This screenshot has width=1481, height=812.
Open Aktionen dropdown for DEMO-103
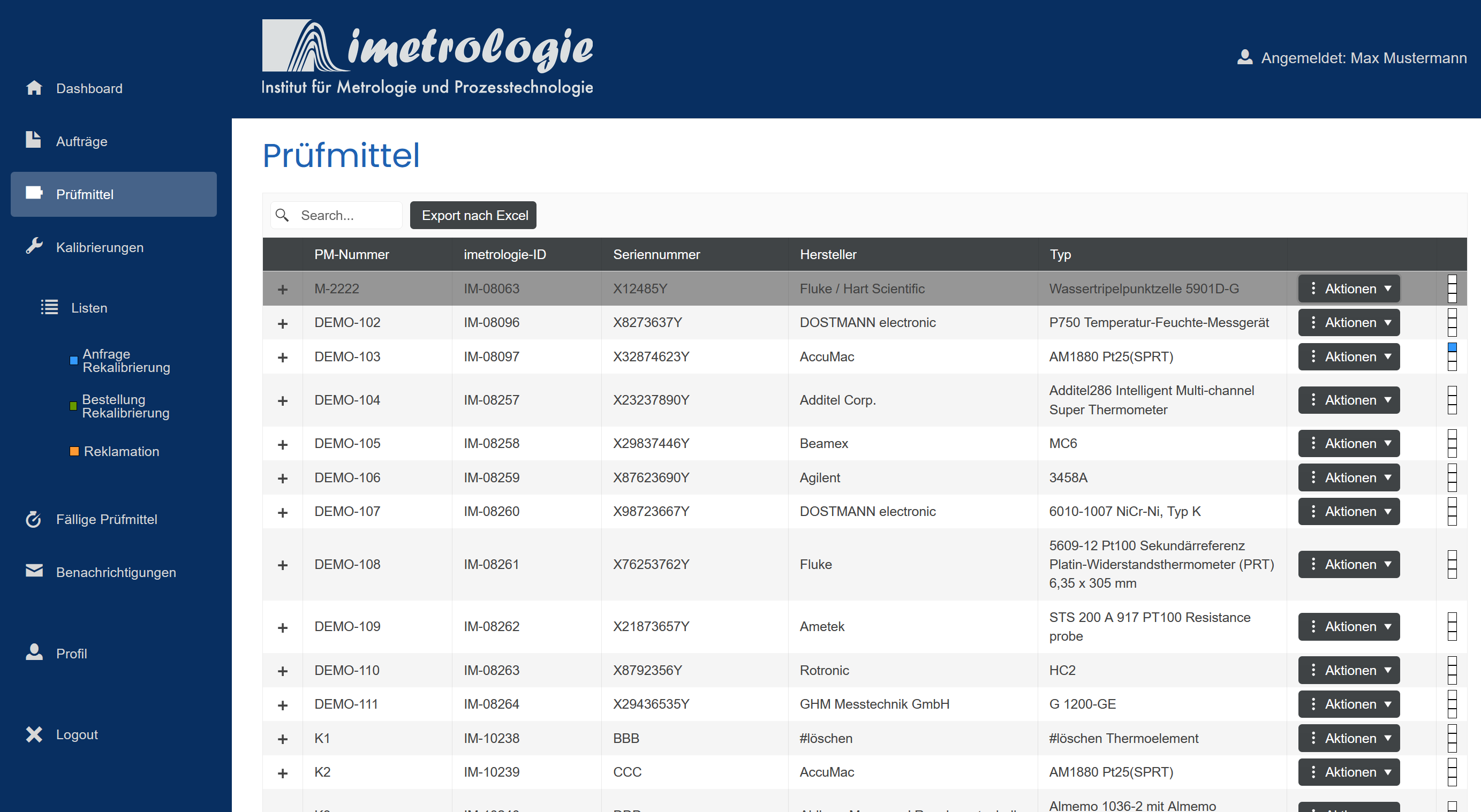coord(1349,356)
